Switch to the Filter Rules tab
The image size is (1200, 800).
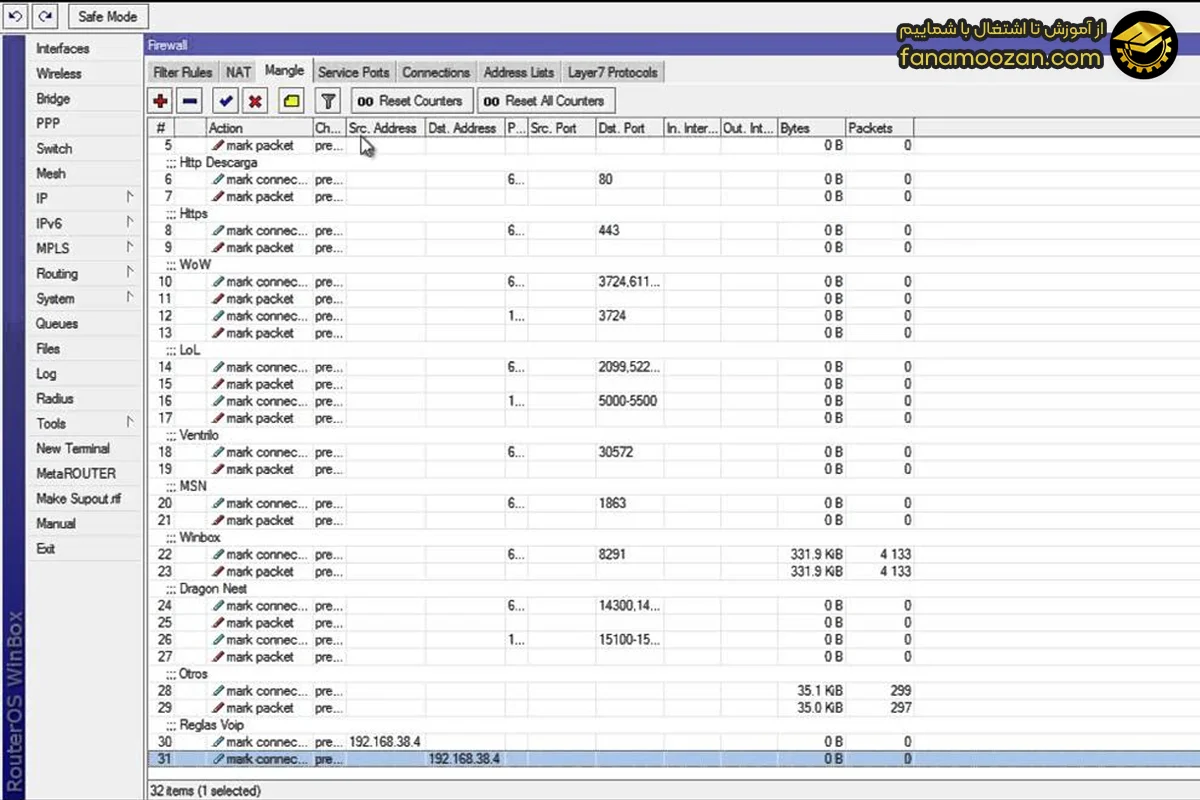183,72
